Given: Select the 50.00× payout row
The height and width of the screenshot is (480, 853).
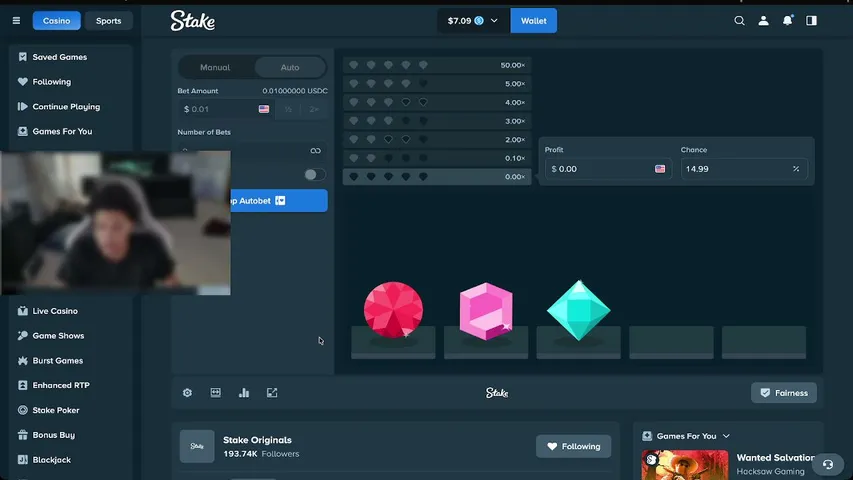Looking at the screenshot, I should [x=437, y=65].
